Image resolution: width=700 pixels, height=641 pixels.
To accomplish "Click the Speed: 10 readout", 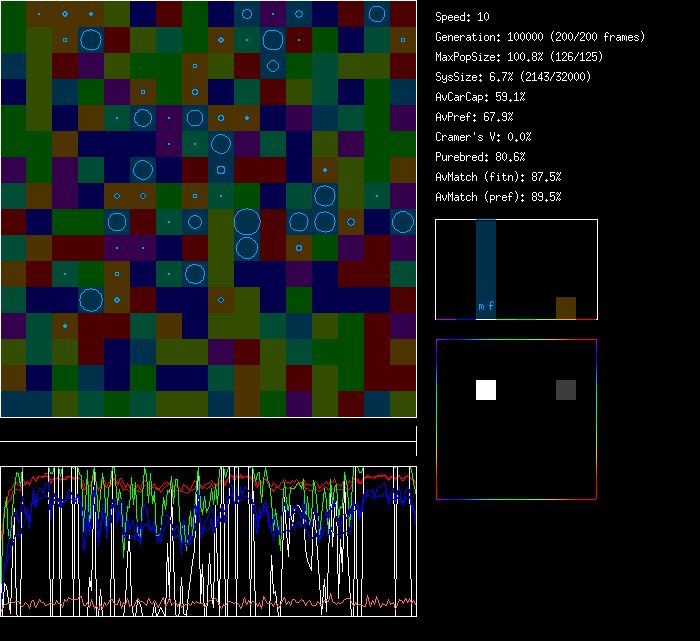I will [x=463, y=17].
